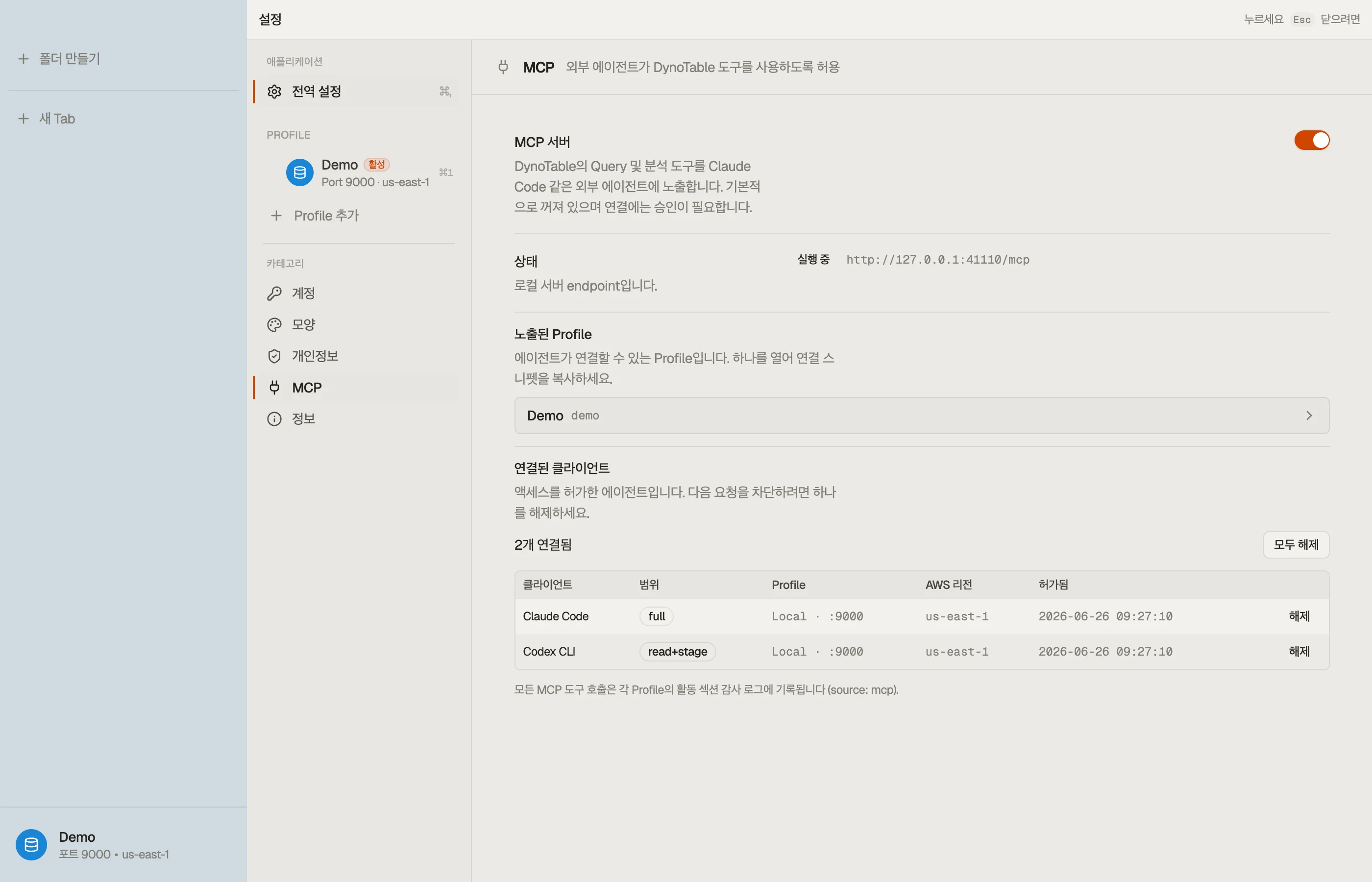Click Local · :9000 in Codex CLI row
Image resolution: width=1372 pixels, height=882 pixels.
coord(817,652)
